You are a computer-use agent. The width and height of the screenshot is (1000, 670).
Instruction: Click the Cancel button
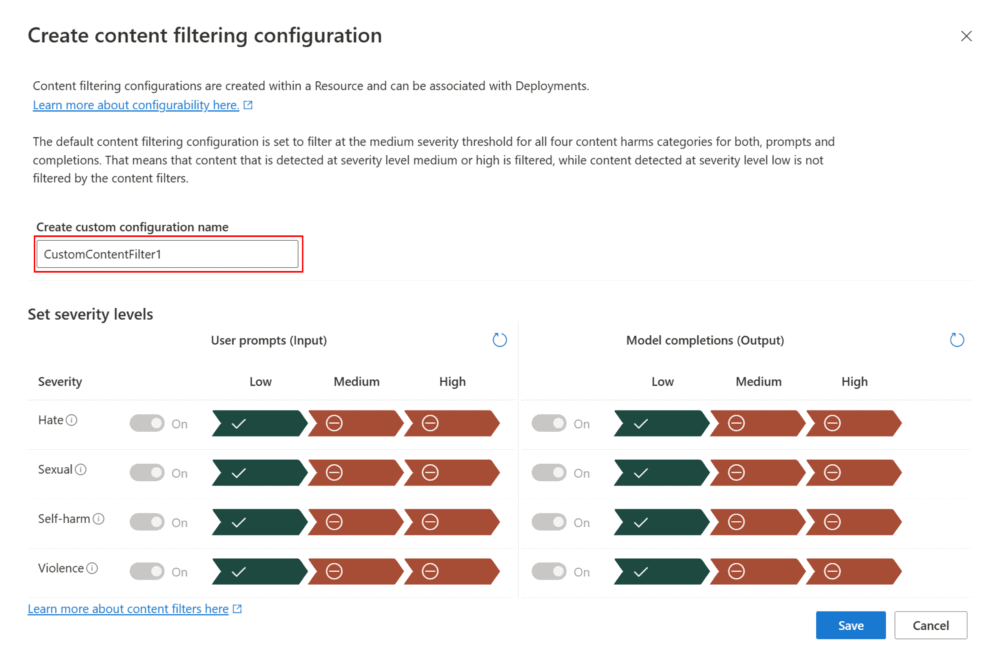pos(930,625)
